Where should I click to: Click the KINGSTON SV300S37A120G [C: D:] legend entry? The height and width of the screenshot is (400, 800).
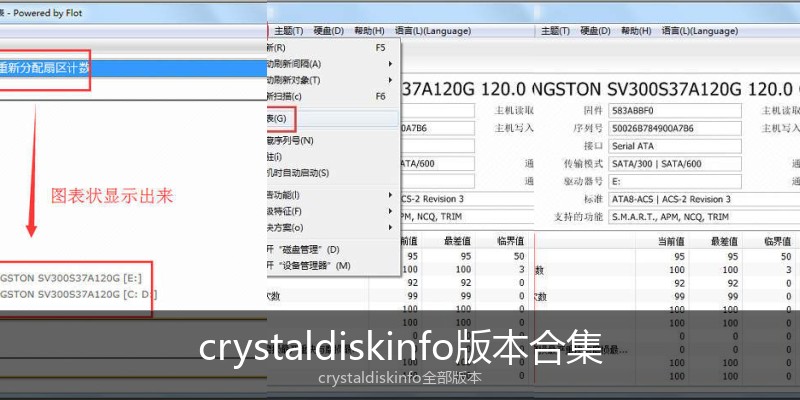click(x=79, y=294)
